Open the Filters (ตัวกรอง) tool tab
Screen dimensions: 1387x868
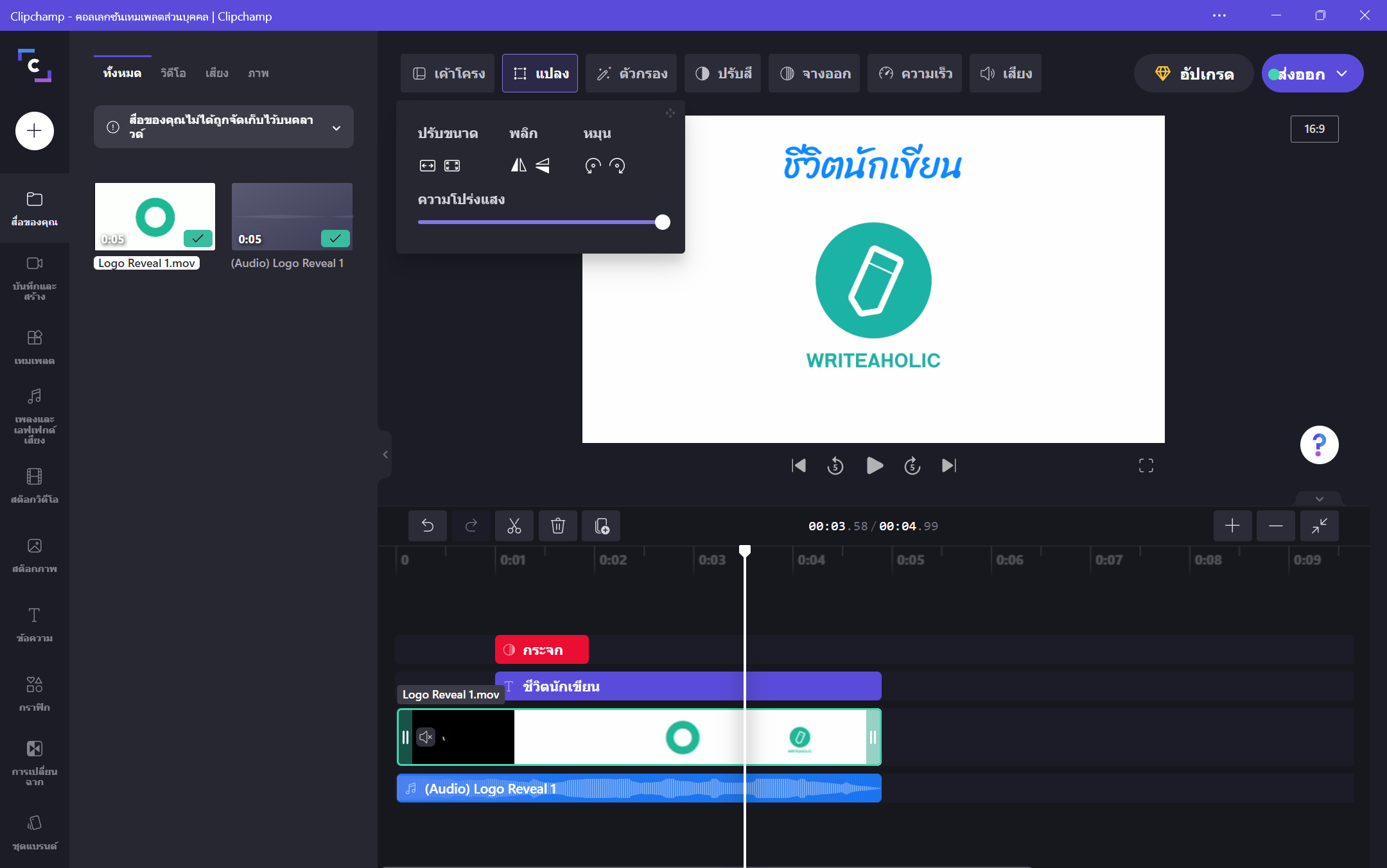coord(631,73)
